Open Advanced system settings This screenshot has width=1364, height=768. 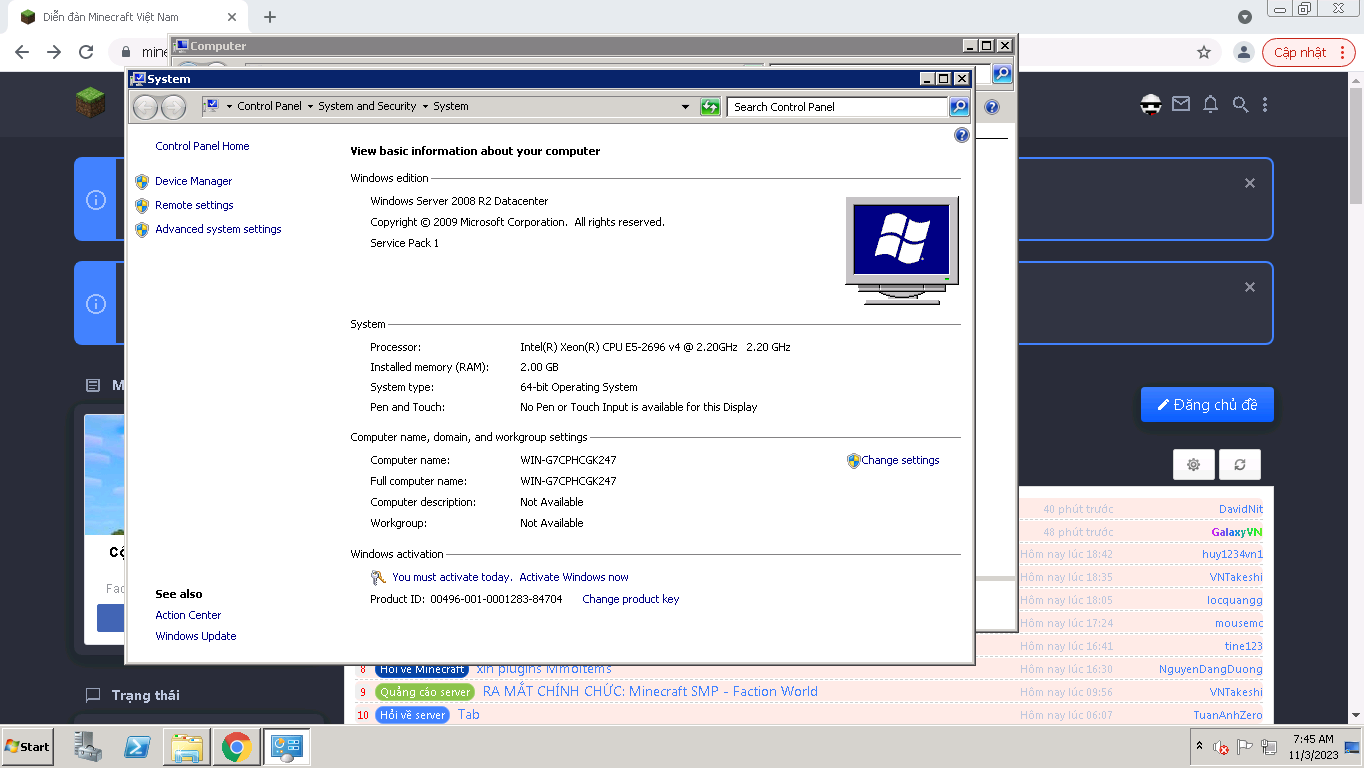pos(218,229)
